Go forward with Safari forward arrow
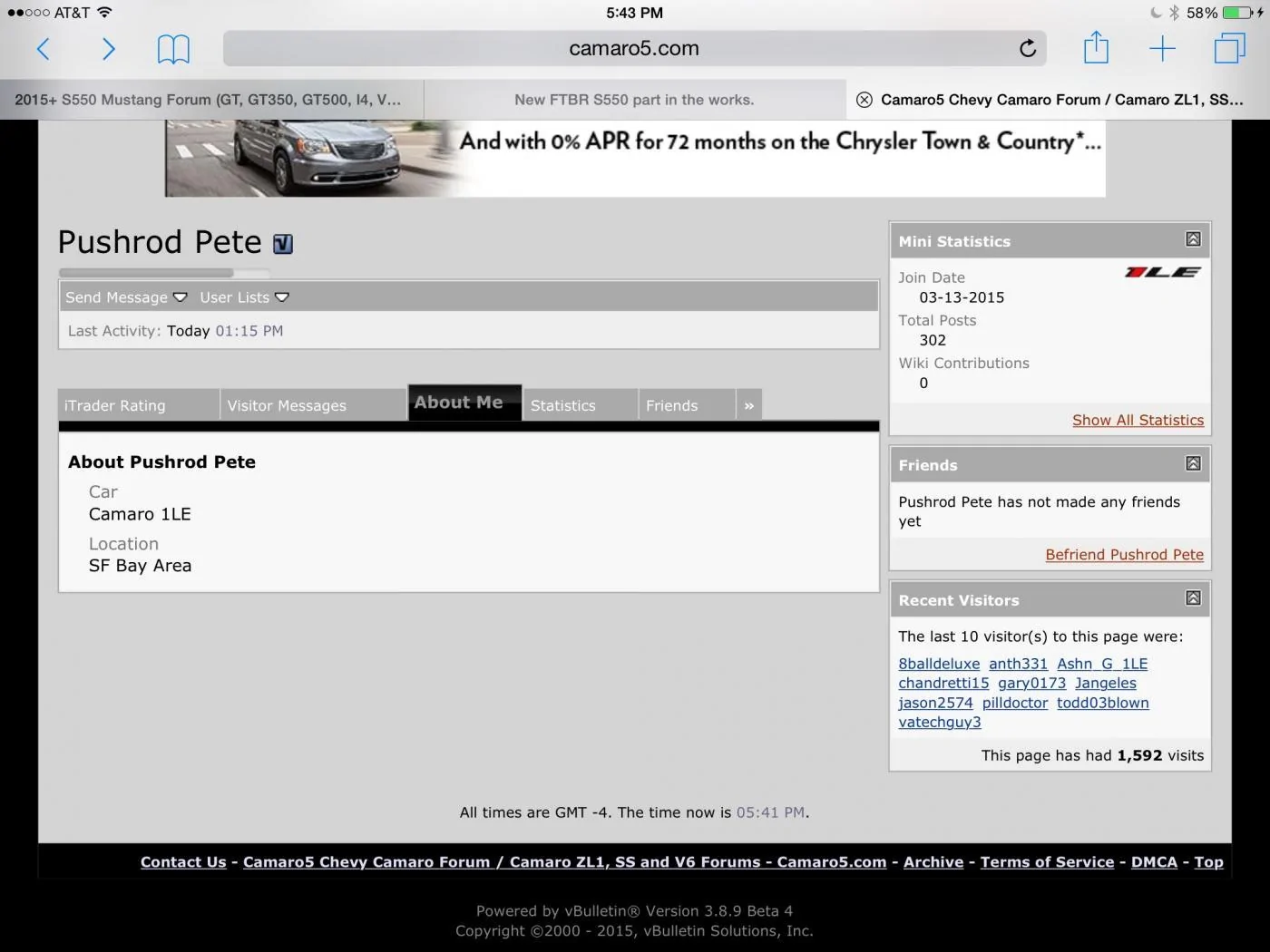 pos(108,49)
